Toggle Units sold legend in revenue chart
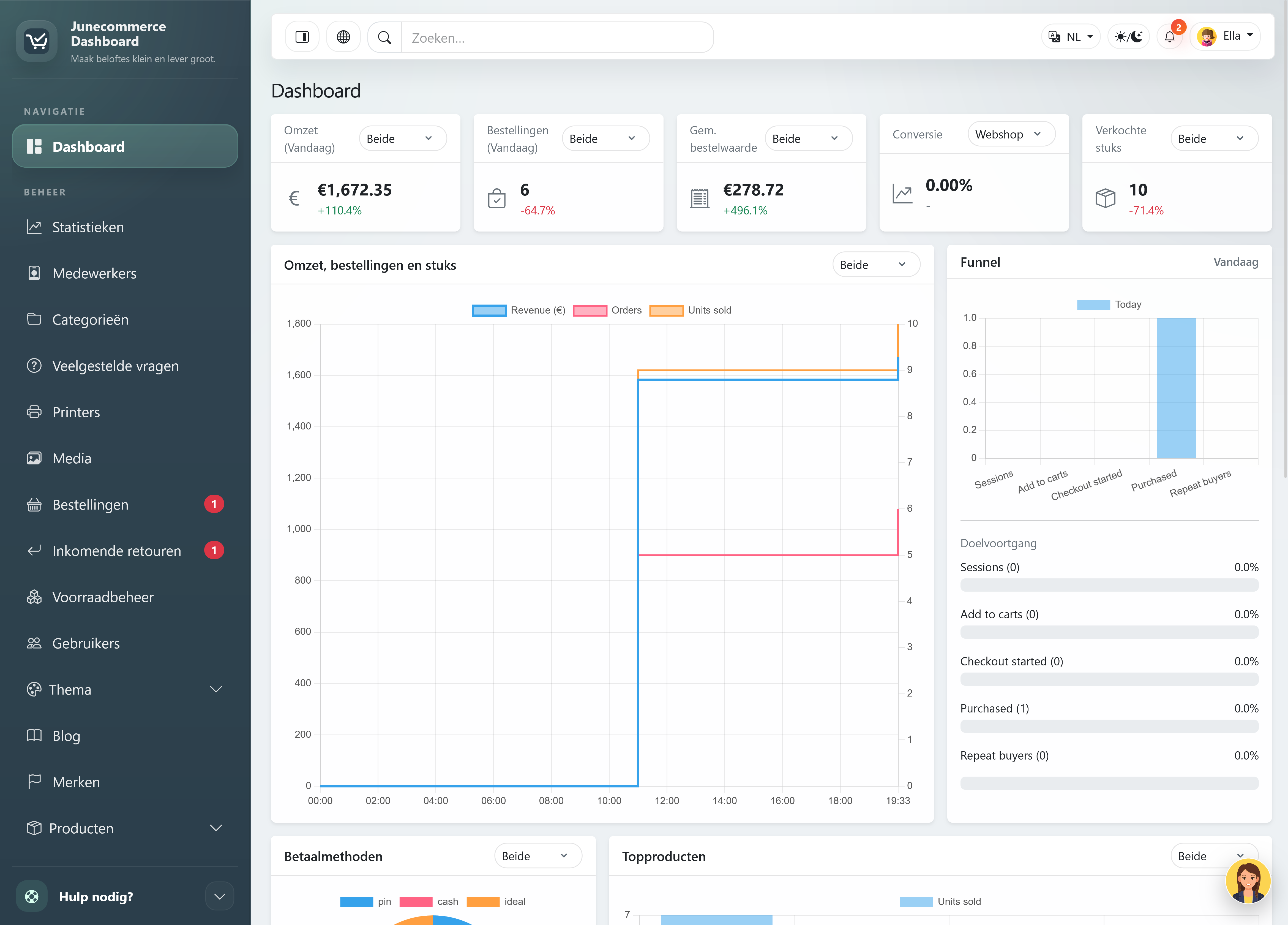The width and height of the screenshot is (1288, 925). pos(691,310)
